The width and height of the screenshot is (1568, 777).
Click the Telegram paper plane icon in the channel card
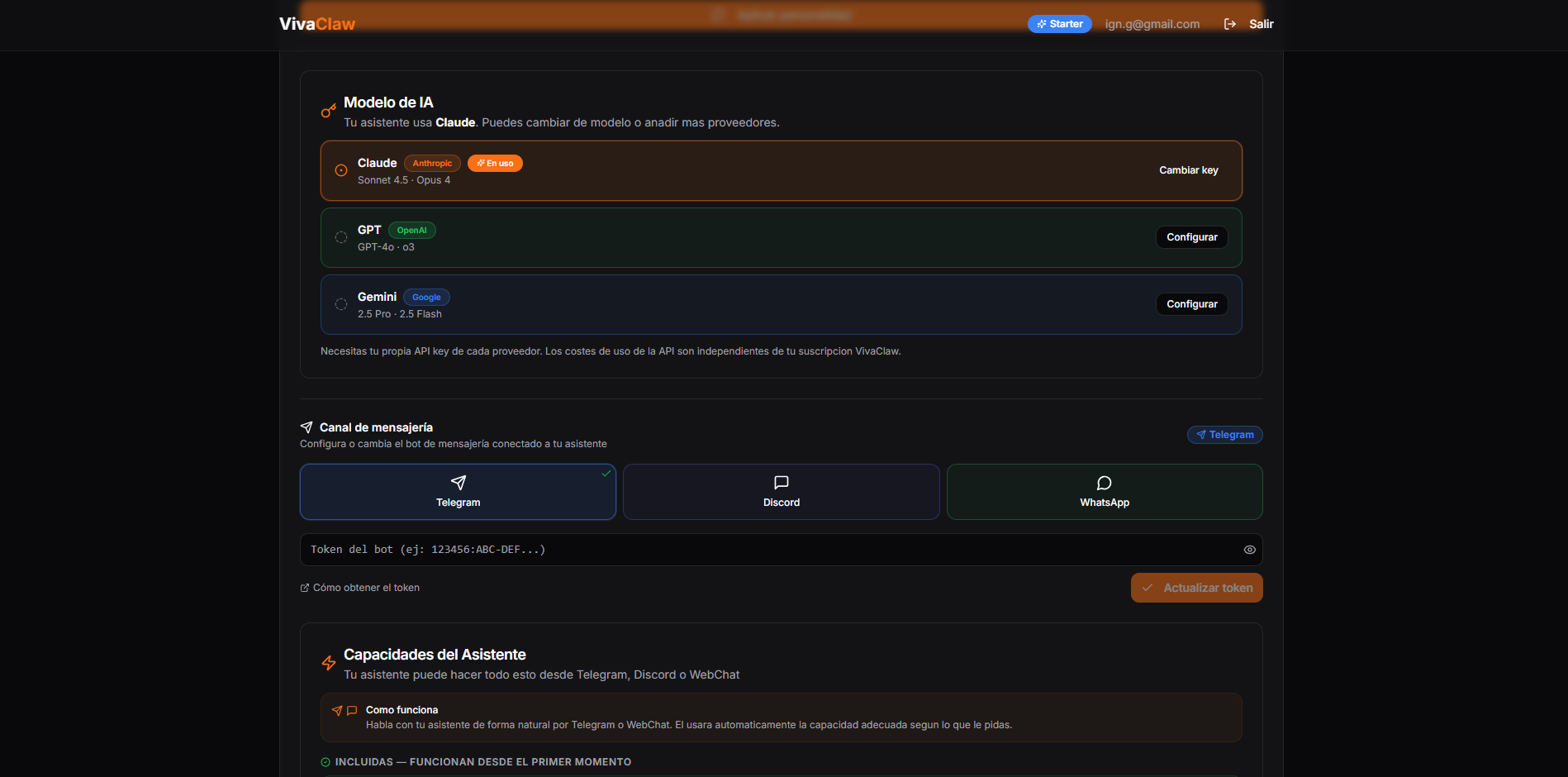pyautogui.click(x=459, y=483)
